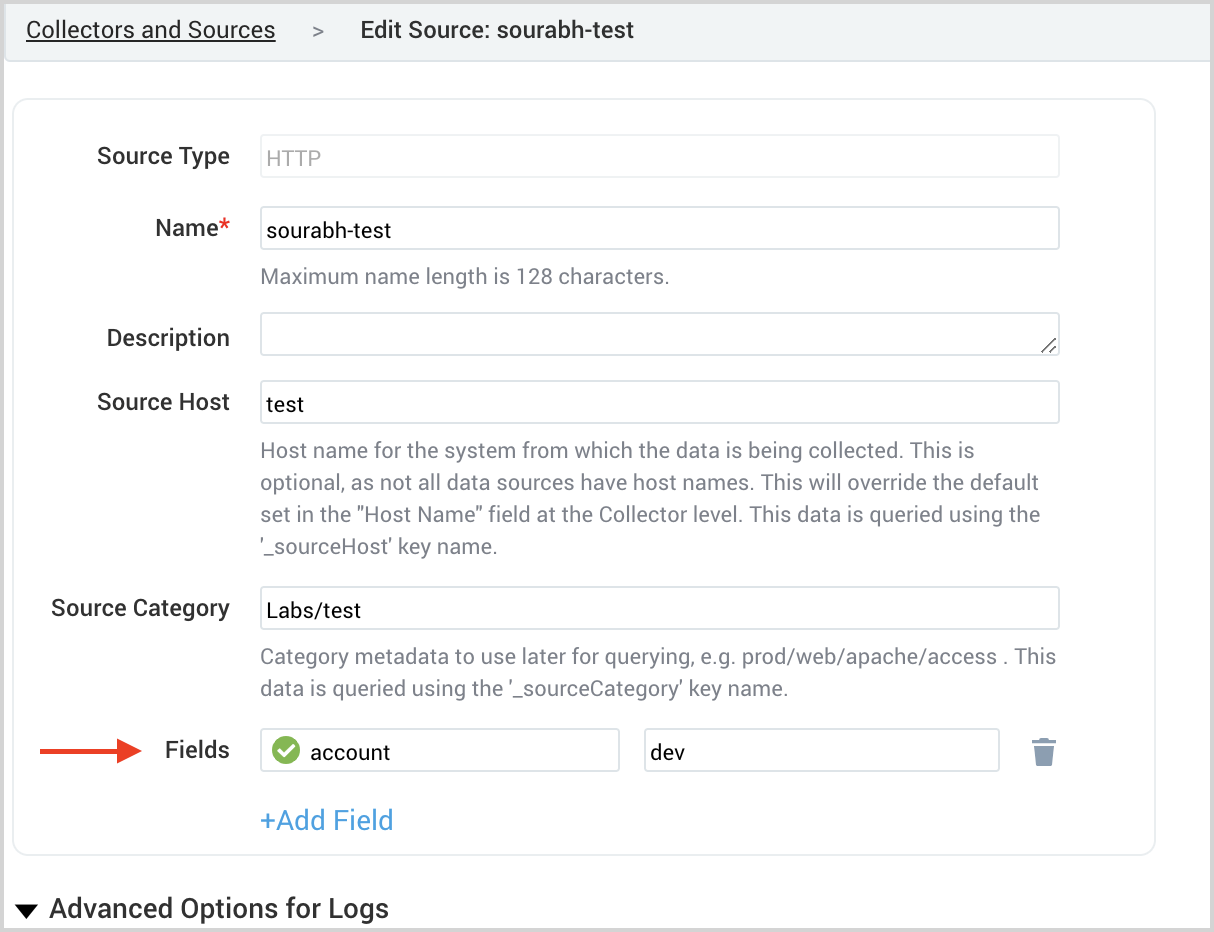
Task: Click the +Add Field link
Action: pyautogui.click(x=326, y=820)
